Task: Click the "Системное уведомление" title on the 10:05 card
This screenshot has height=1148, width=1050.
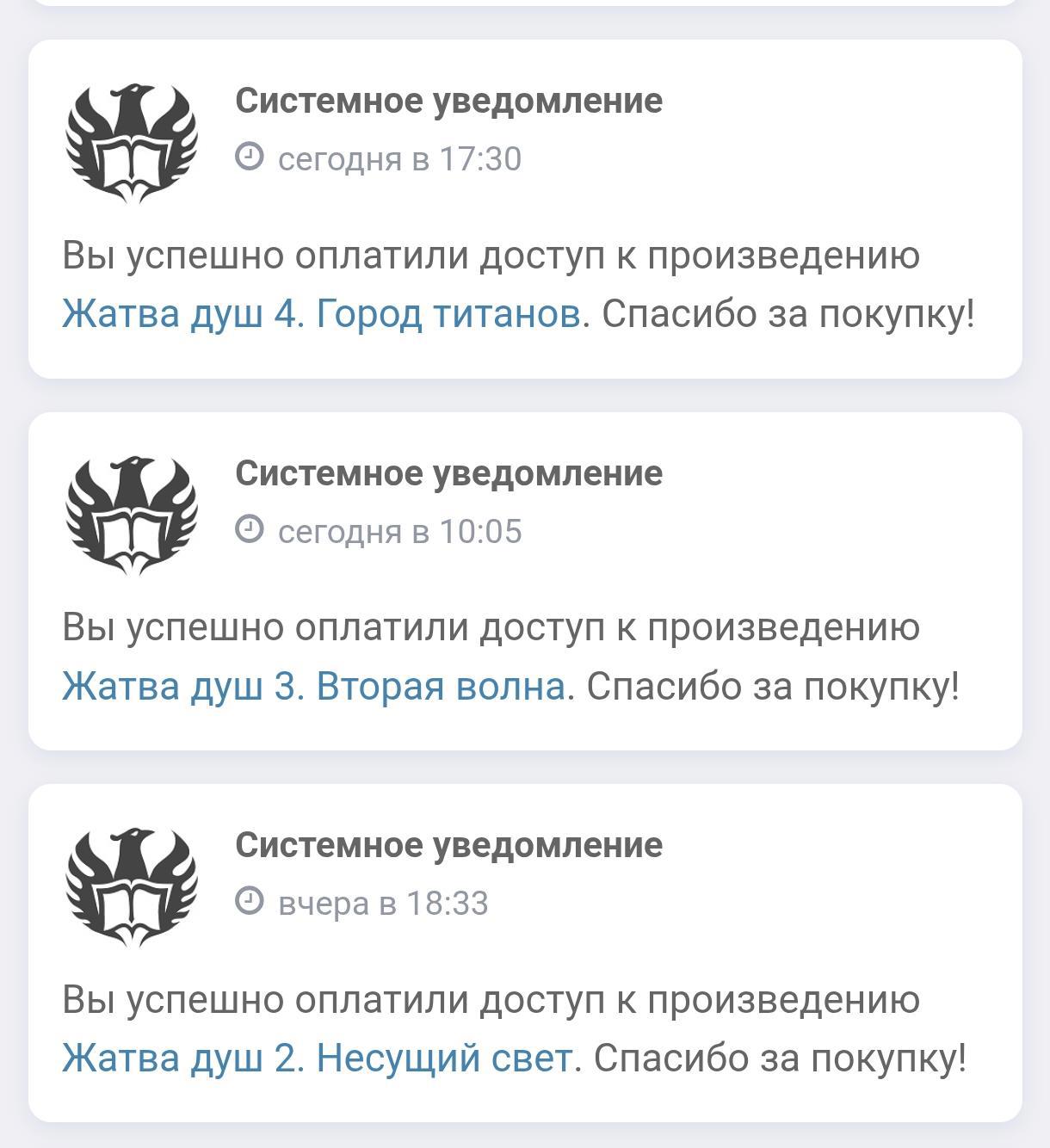Action: pos(448,473)
